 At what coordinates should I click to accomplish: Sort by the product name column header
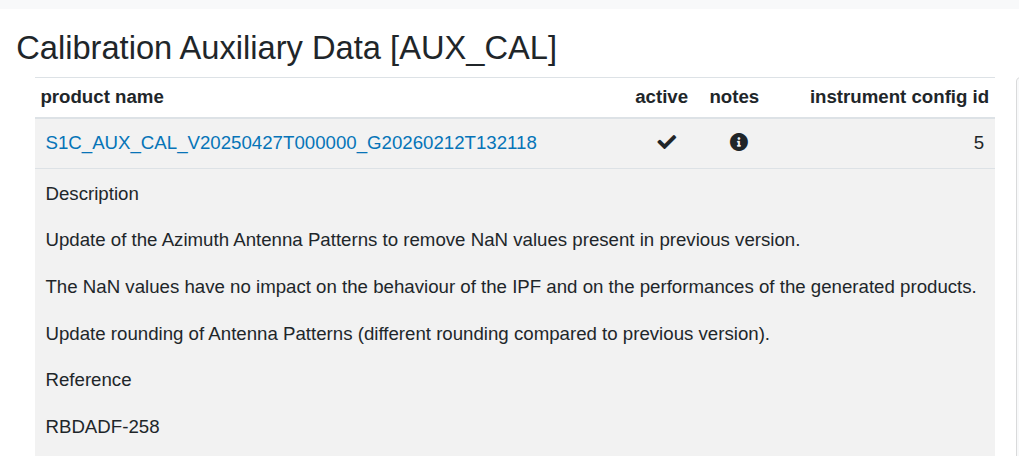(x=102, y=97)
